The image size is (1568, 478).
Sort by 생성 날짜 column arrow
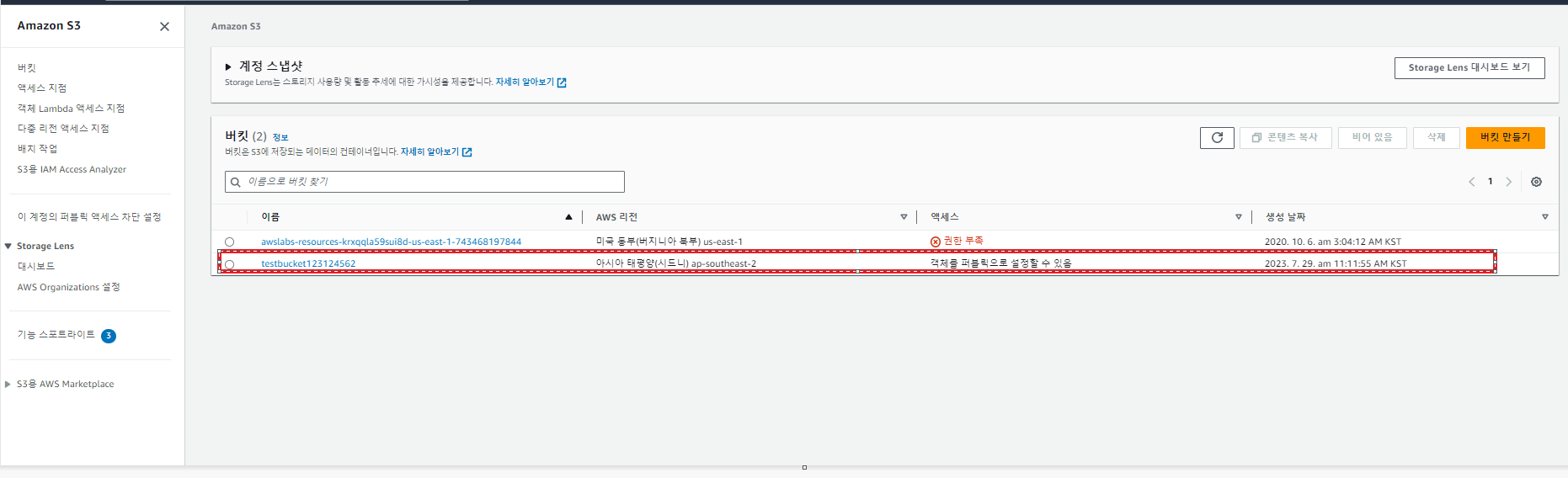click(x=1544, y=217)
